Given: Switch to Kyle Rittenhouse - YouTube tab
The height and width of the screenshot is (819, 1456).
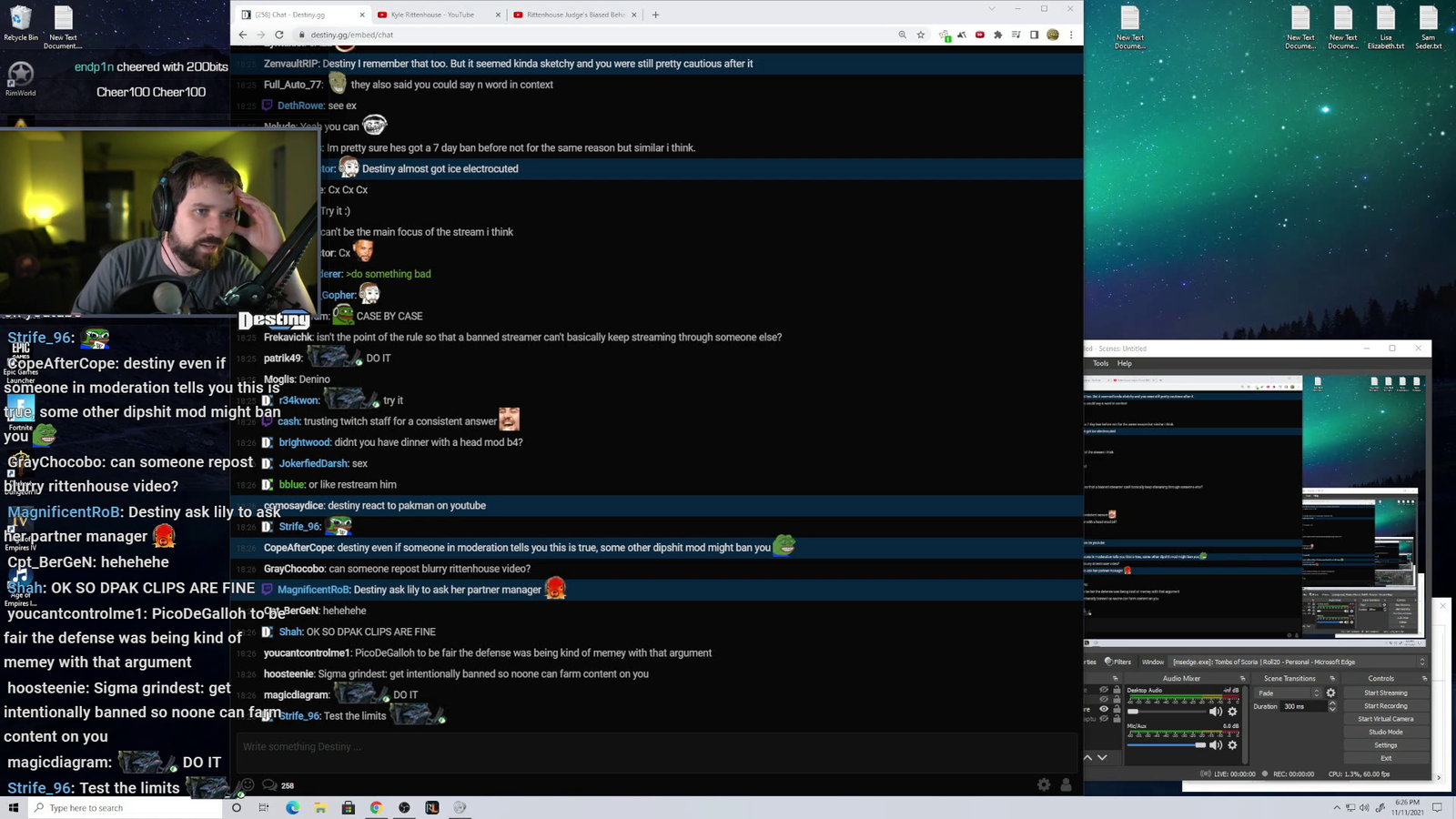Looking at the screenshot, I should pyautogui.click(x=437, y=15).
